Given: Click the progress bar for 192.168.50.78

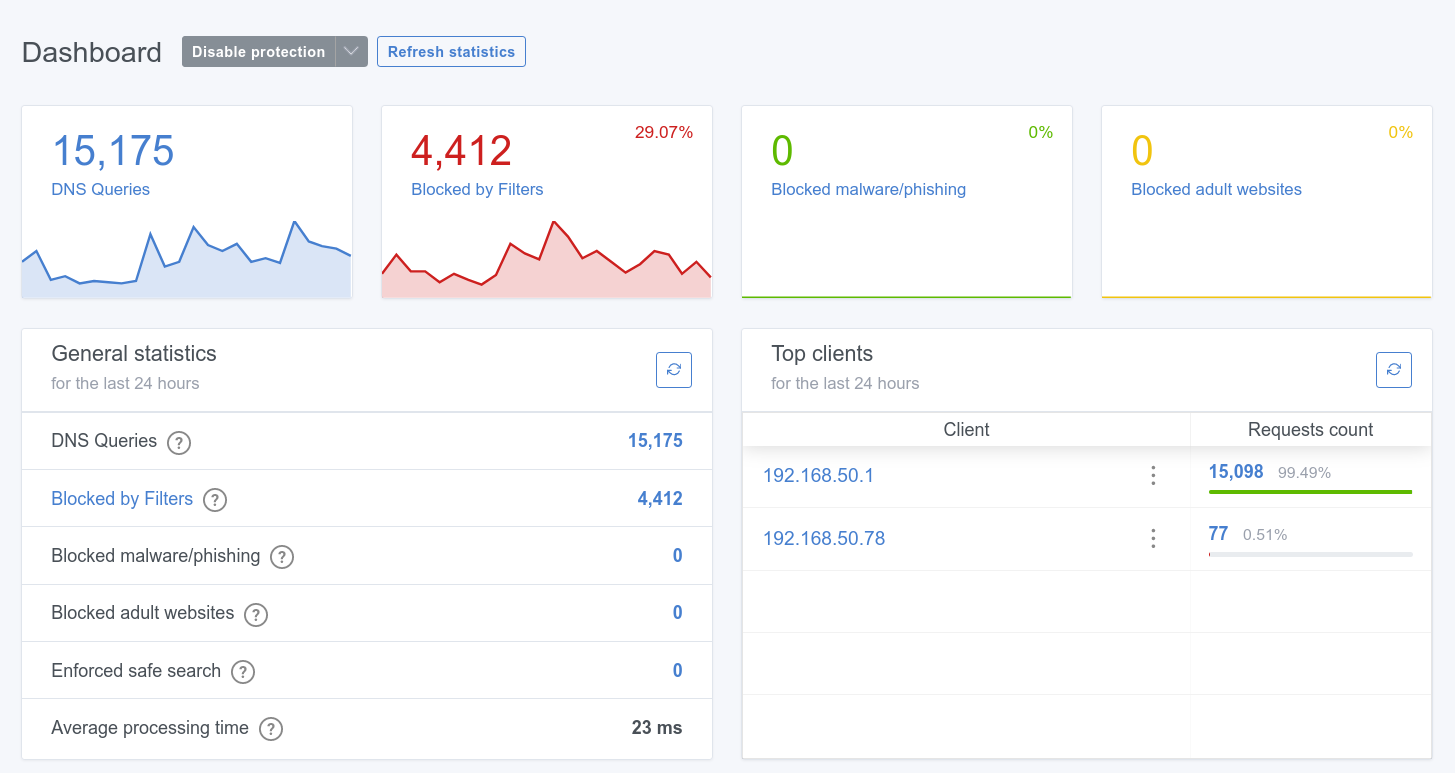Looking at the screenshot, I should 1310,554.
